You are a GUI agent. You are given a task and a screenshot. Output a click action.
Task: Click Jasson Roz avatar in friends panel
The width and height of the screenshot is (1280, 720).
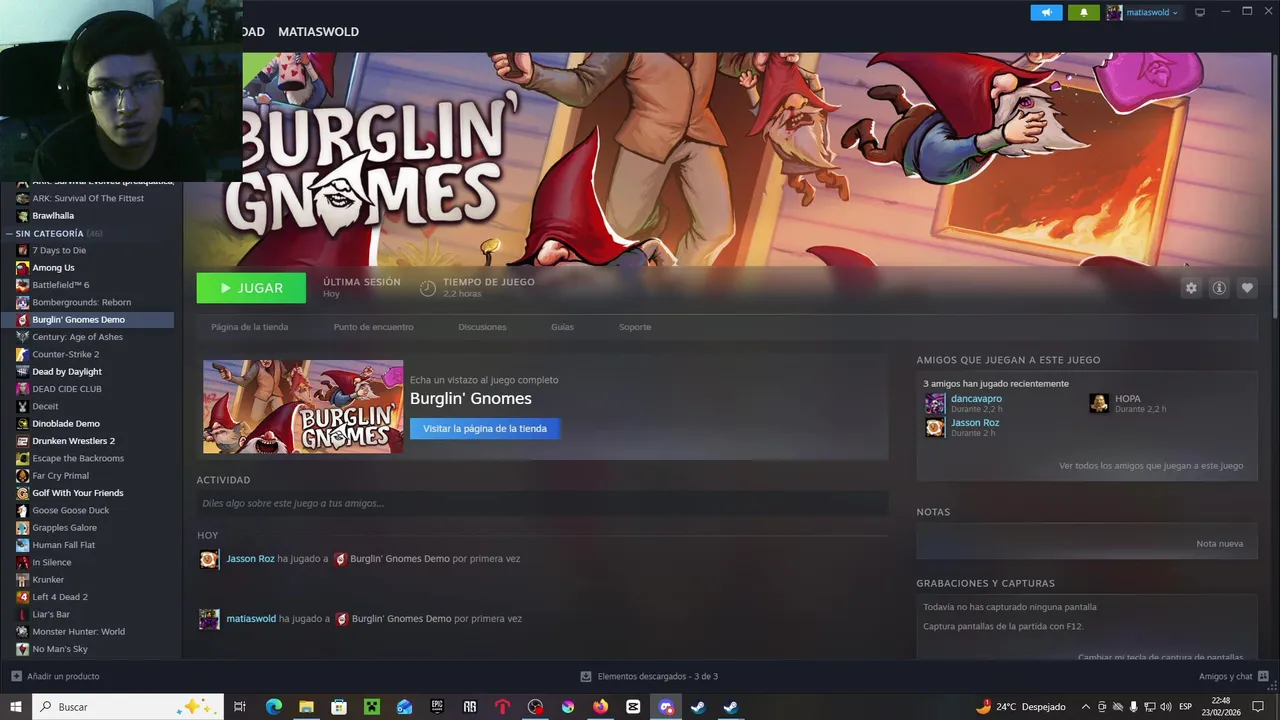[935, 428]
